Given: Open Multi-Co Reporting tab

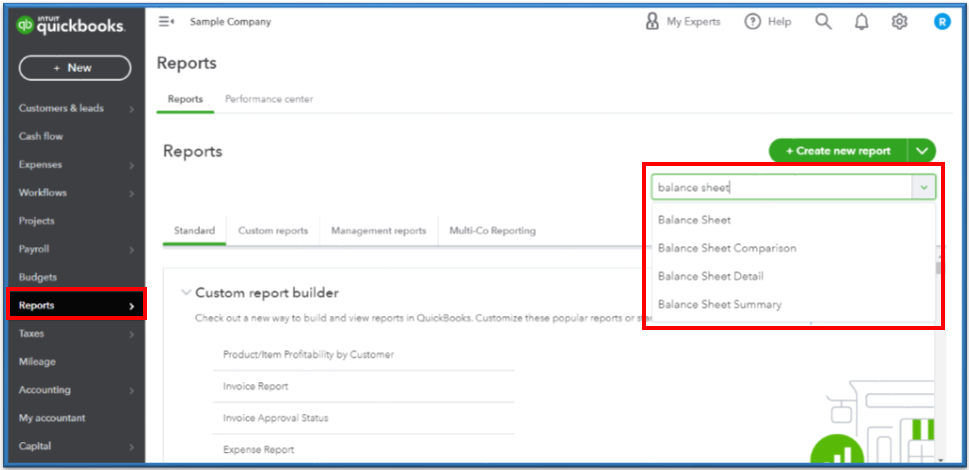Looking at the screenshot, I should click(493, 231).
